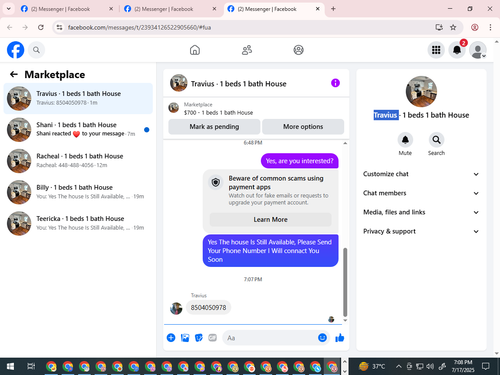500x375 pixels.
Task: Open the Racheal conversation in list
Action: point(78,161)
